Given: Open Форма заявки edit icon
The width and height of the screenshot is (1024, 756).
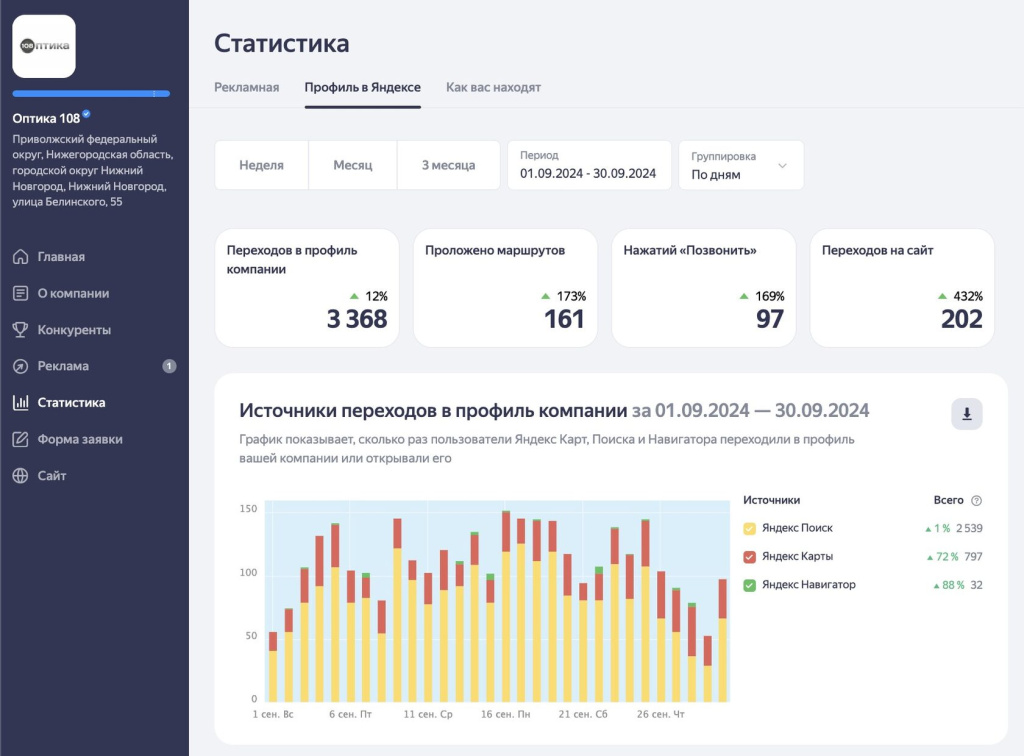Looking at the screenshot, I should 20,439.
